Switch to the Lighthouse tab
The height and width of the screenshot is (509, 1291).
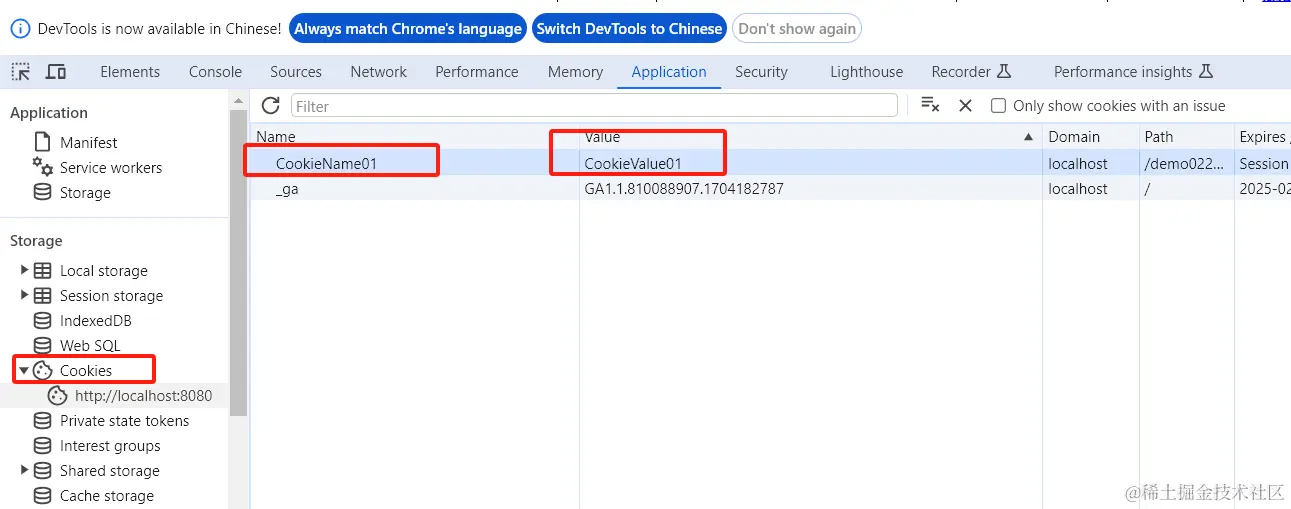(x=866, y=72)
